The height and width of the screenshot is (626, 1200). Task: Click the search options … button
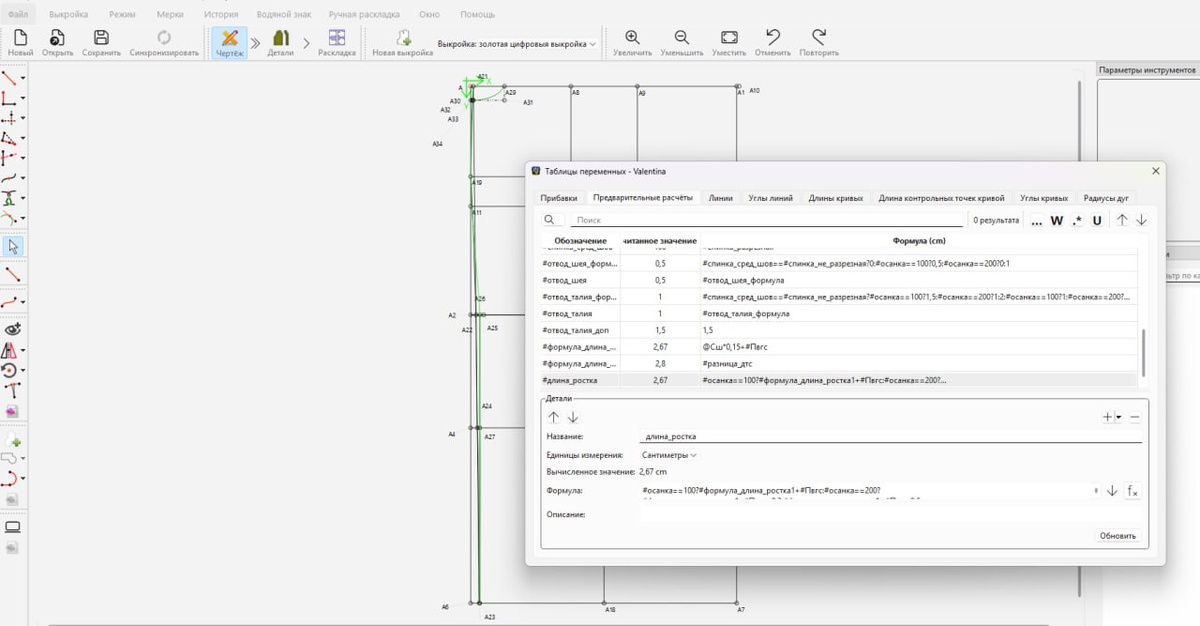click(1036, 220)
